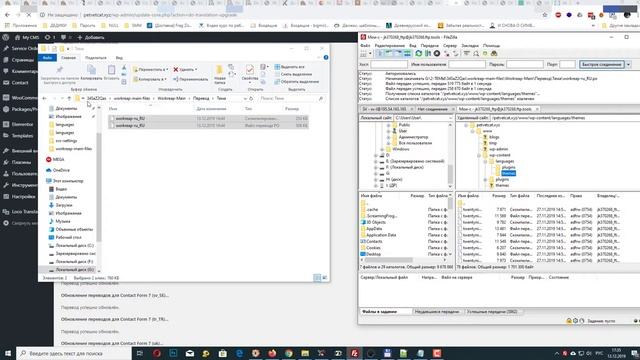640x360 pixels.
Task: Click FileZilla refresh file lists icon
Action: coord(419,53)
